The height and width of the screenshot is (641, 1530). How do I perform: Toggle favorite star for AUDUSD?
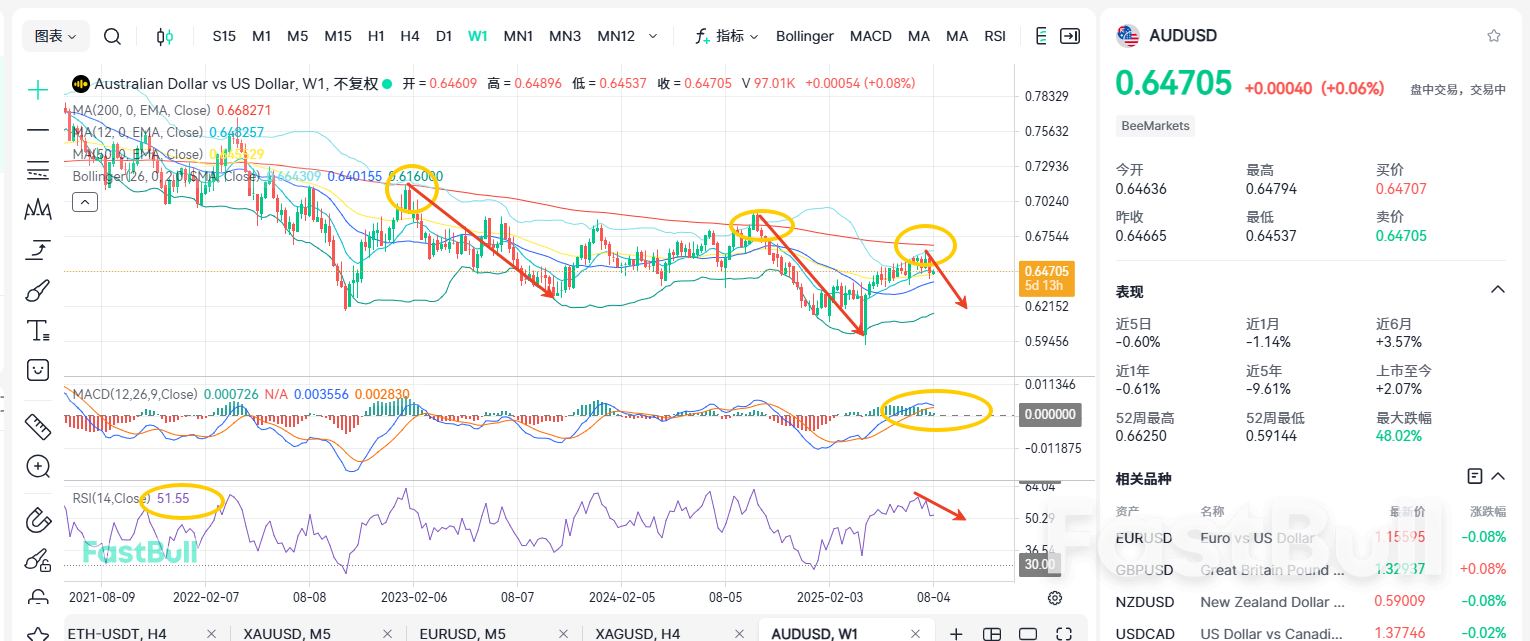[1494, 35]
